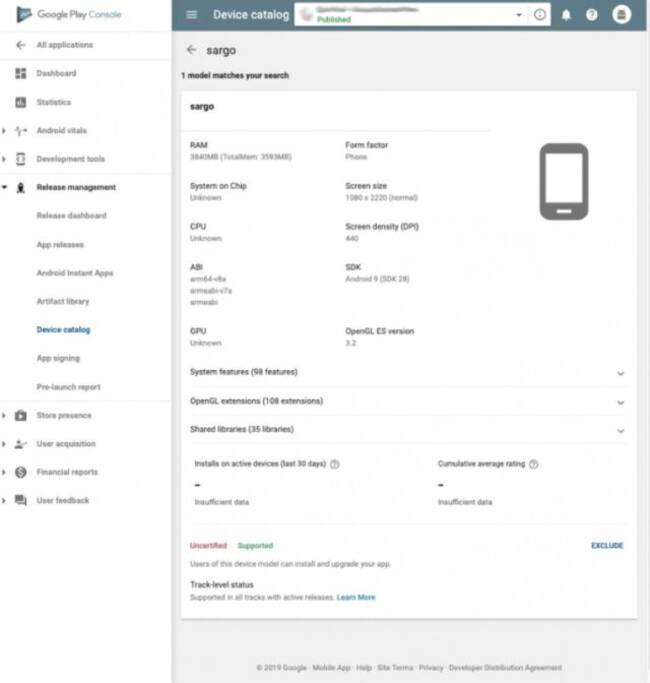Open App releases in sidebar
This screenshot has width=650, height=683.
(x=60, y=245)
